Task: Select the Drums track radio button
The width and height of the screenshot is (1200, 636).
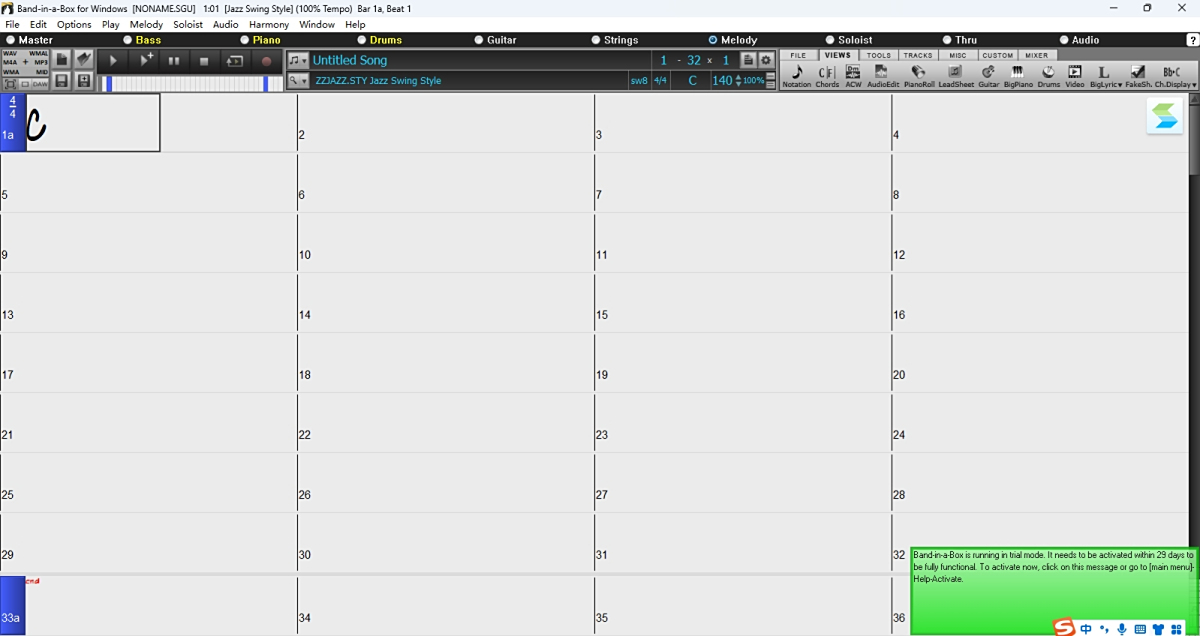Action: tap(363, 40)
